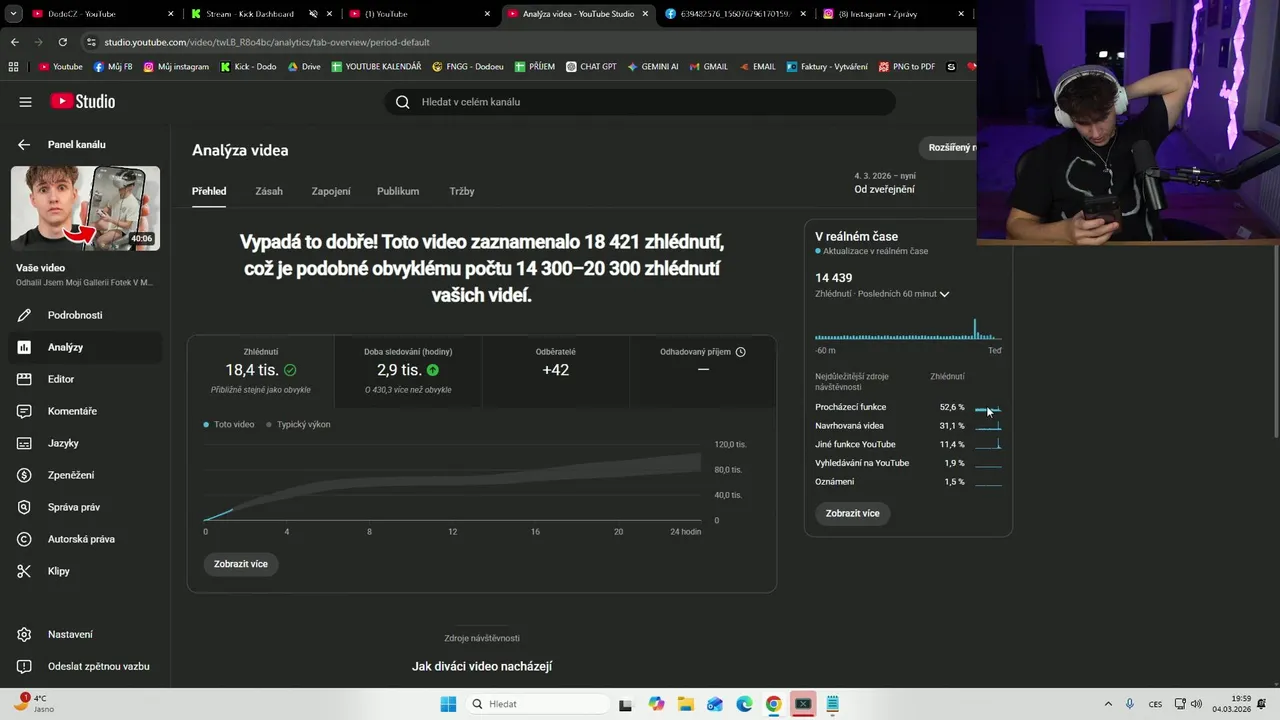Switch to the Tržby tab
This screenshot has width=1280, height=720.
pyautogui.click(x=462, y=191)
